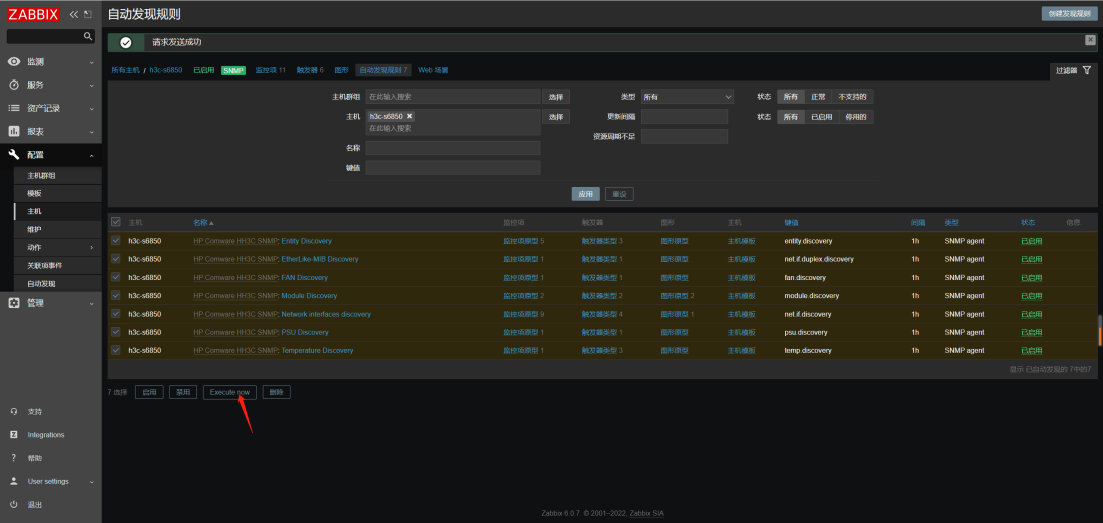Expand the 动作 submenu

pyautogui.click(x=91, y=248)
